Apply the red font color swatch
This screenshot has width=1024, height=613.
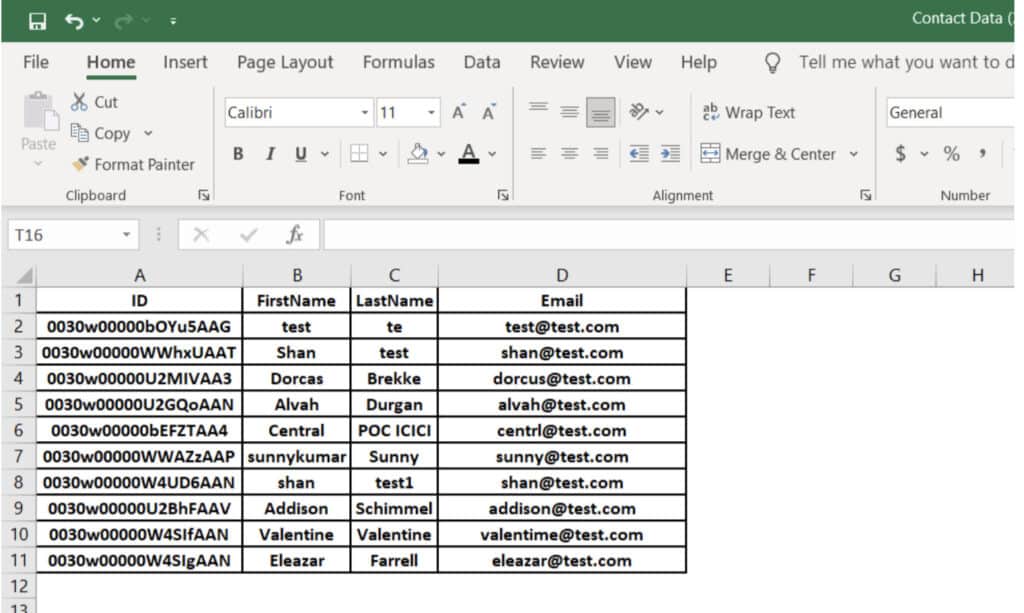(468, 154)
